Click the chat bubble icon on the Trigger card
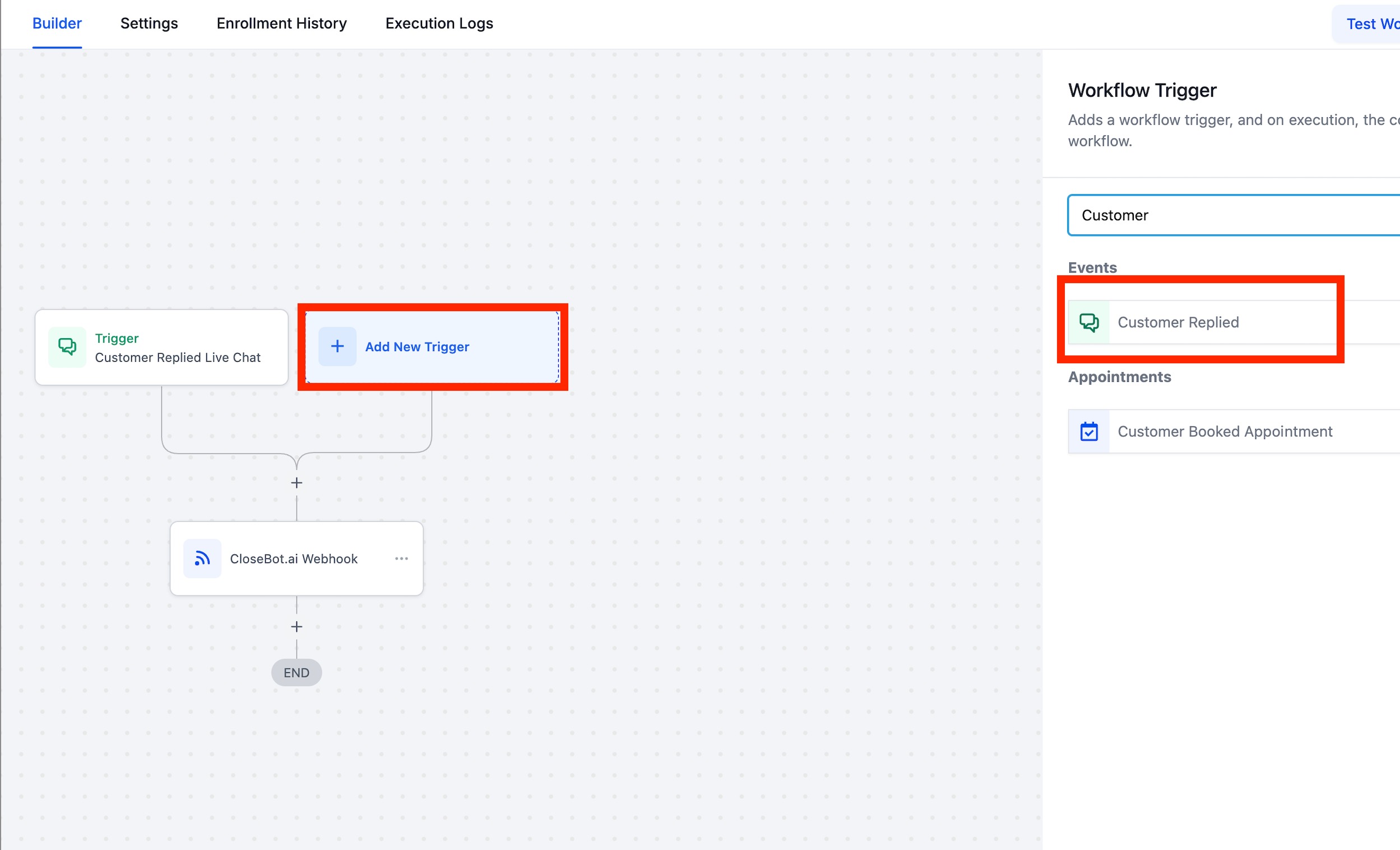This screenshot has height=850, width=1400. pos(67,347)
